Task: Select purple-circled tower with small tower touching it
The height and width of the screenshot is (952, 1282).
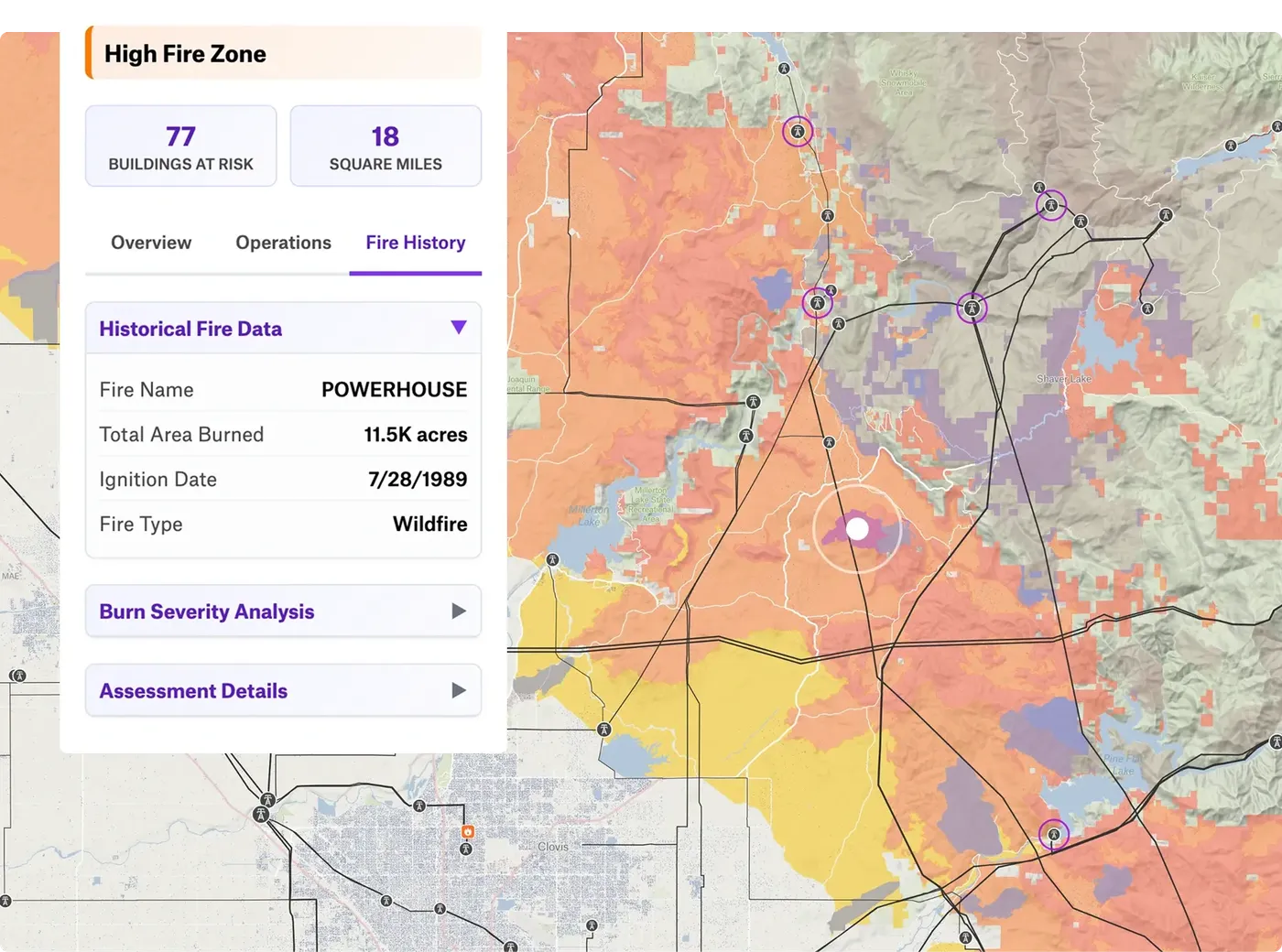Action: coord(1051,205)
